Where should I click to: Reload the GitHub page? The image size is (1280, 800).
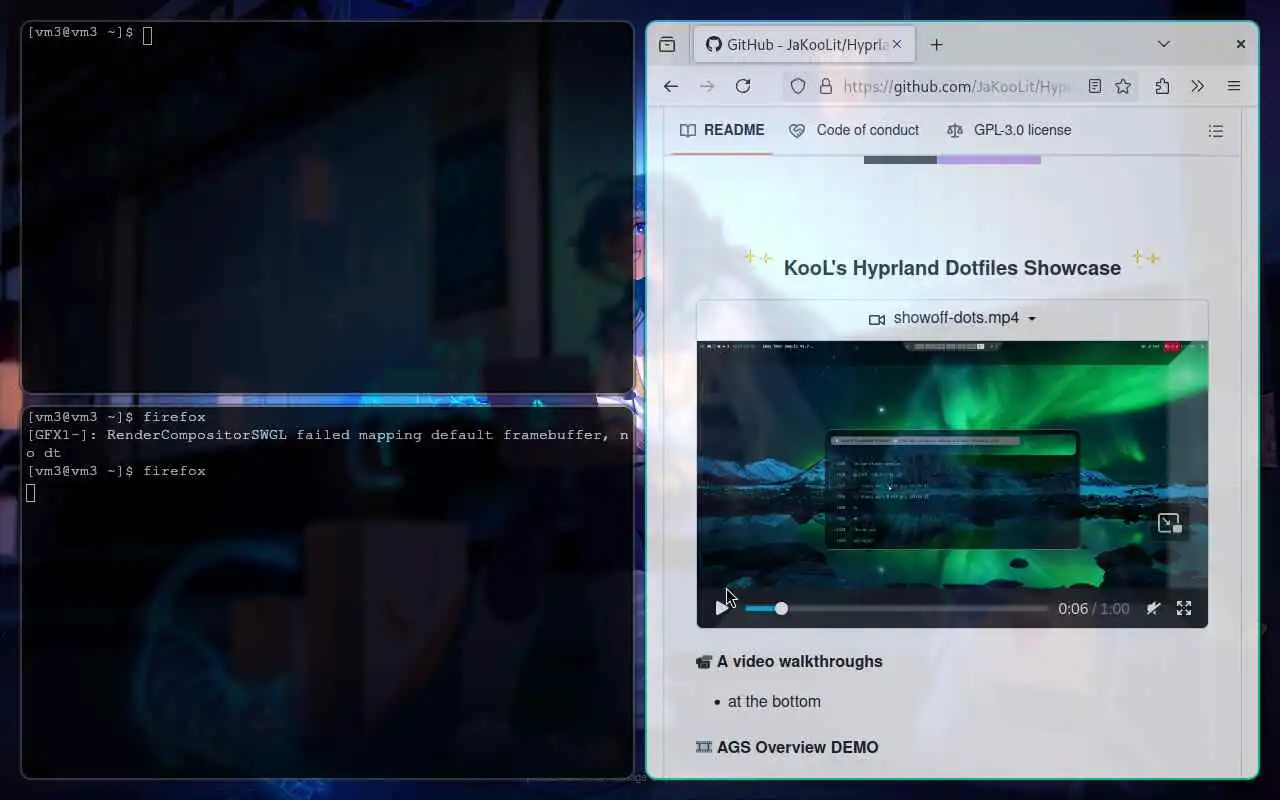coord(743,86)
